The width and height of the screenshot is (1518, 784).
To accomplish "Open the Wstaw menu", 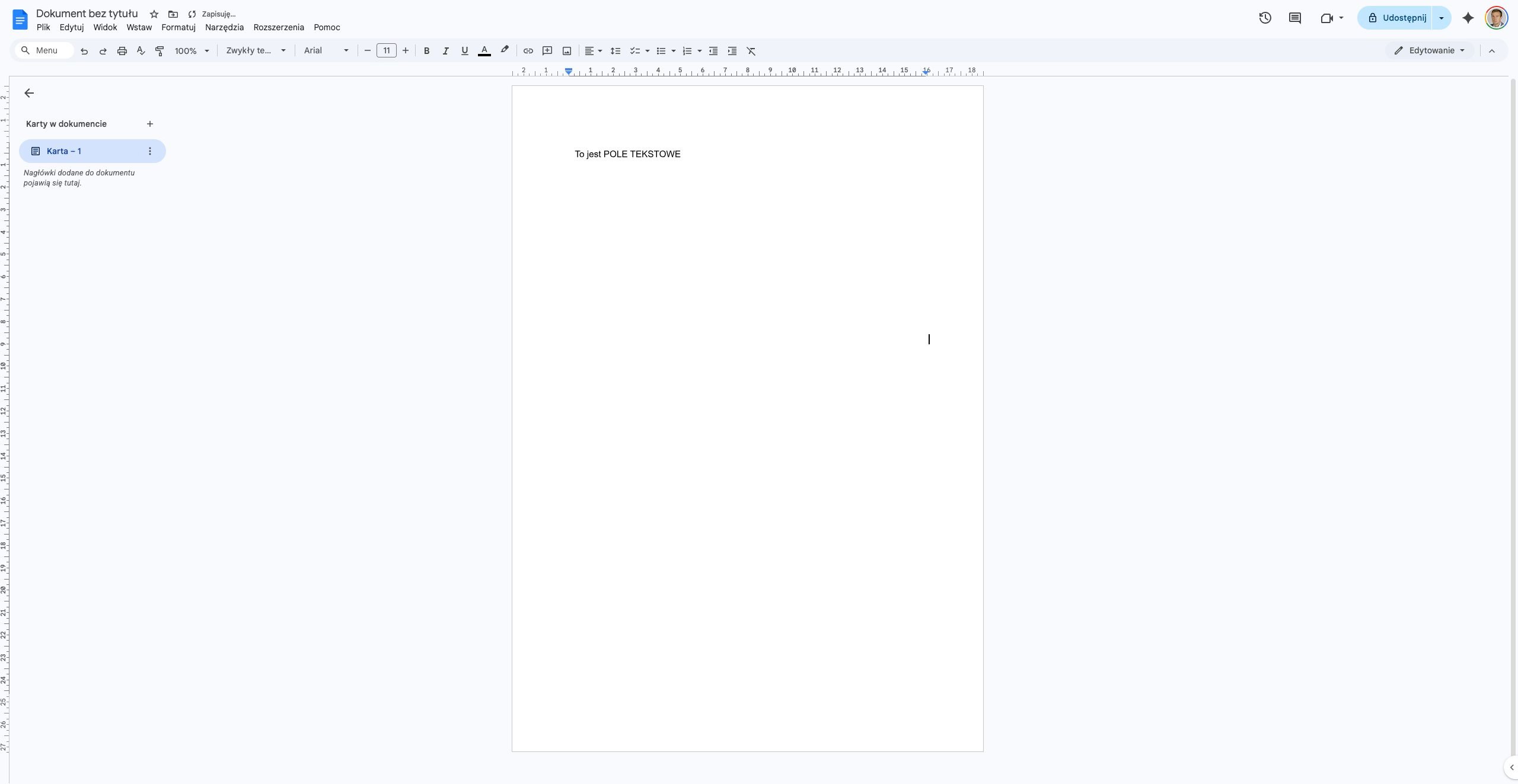I will [139, 27].
